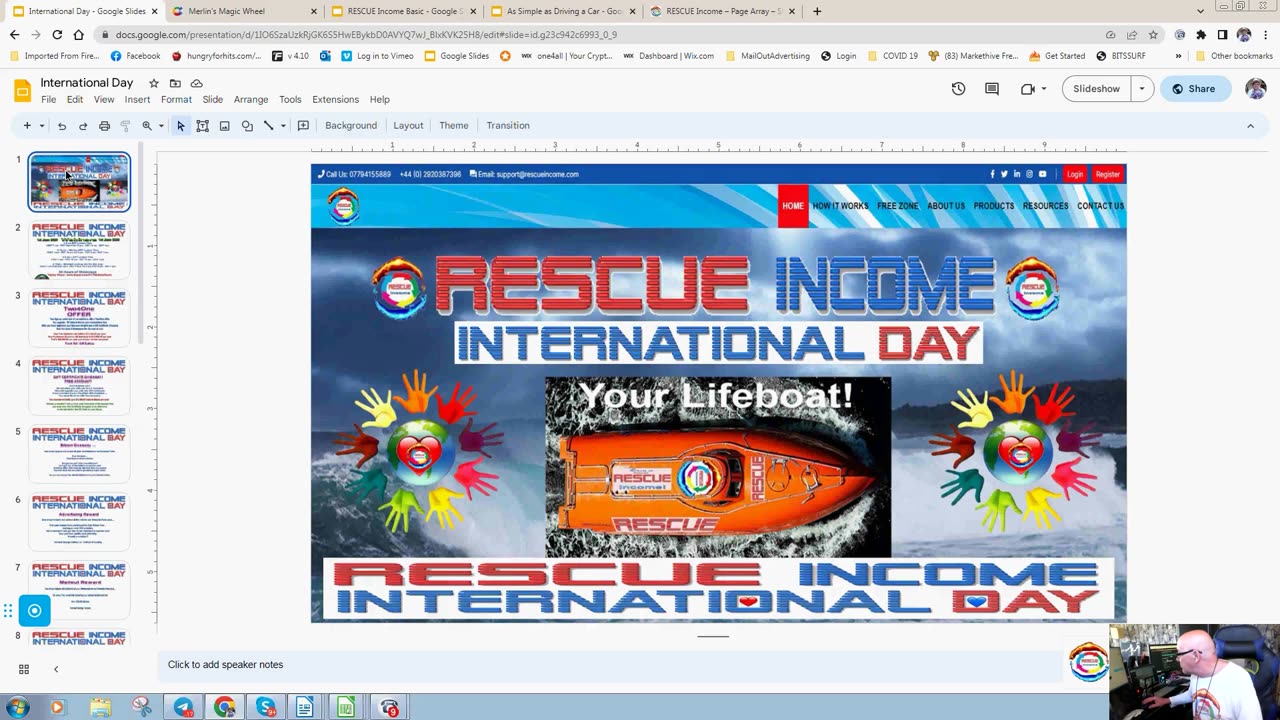
Task: Open the Facebook bookmark
Action: click(x=135, y=56)
